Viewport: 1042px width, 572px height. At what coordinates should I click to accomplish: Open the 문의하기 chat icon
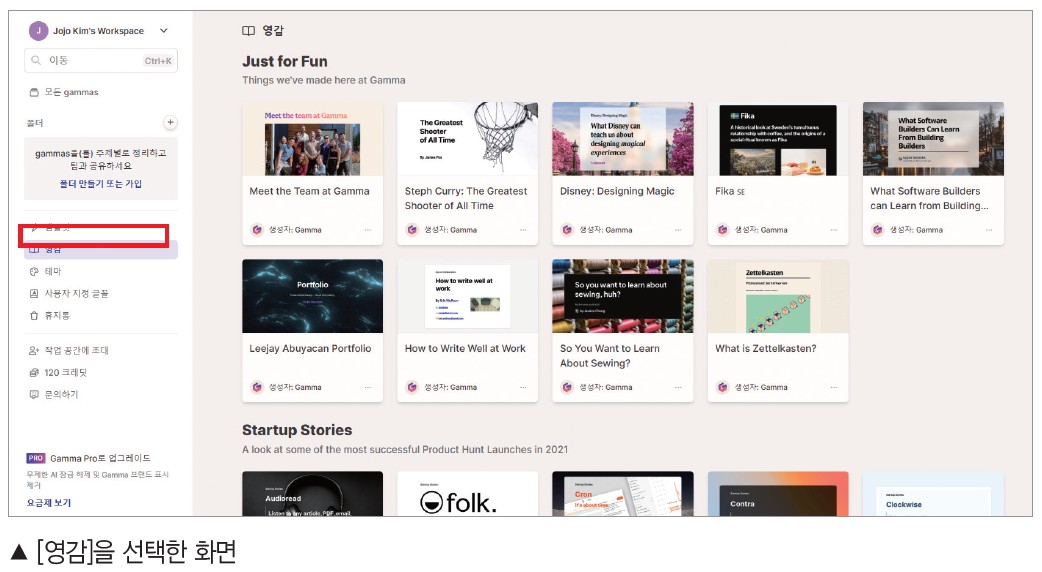point(35,394)
